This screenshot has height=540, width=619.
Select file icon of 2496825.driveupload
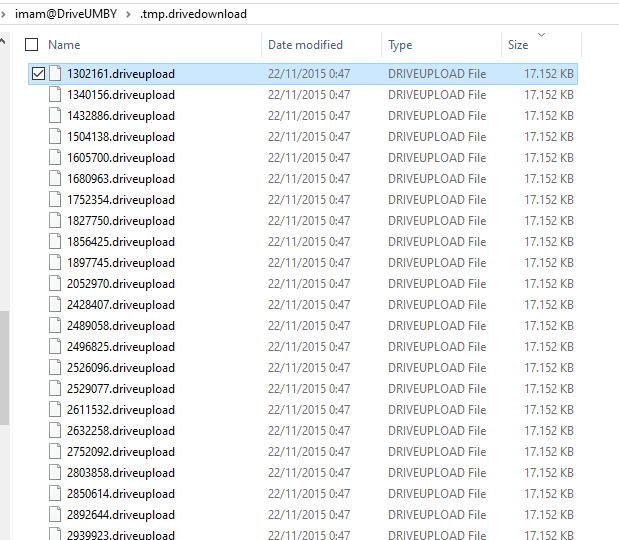point(55,347)
